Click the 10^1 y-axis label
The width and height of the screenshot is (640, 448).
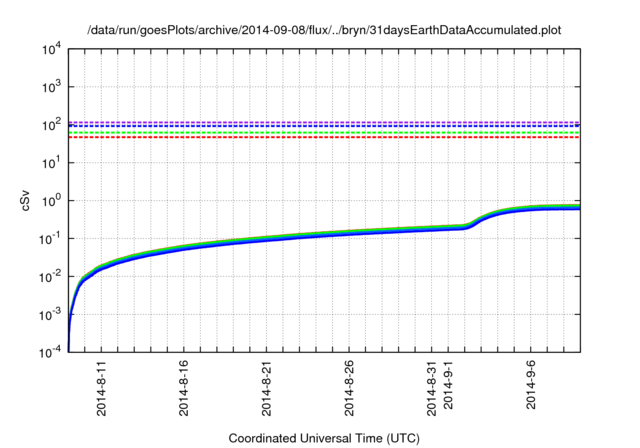coord(51,162)
